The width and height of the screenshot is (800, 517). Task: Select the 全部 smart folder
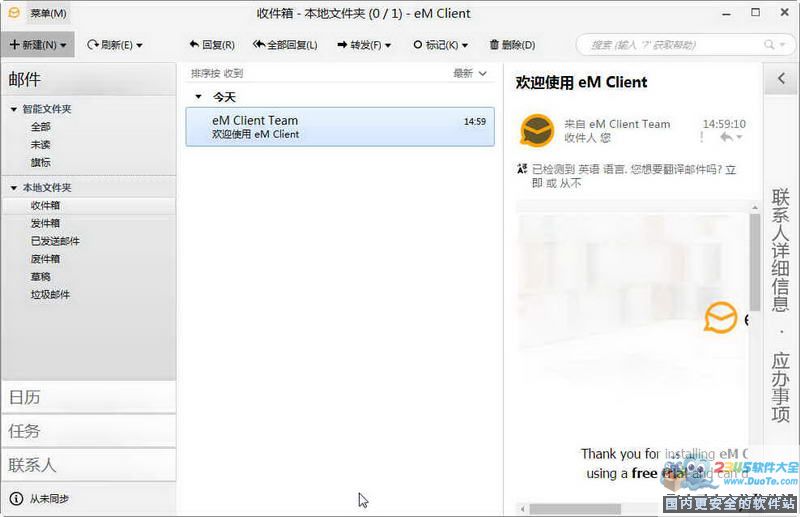coord(40,127)
